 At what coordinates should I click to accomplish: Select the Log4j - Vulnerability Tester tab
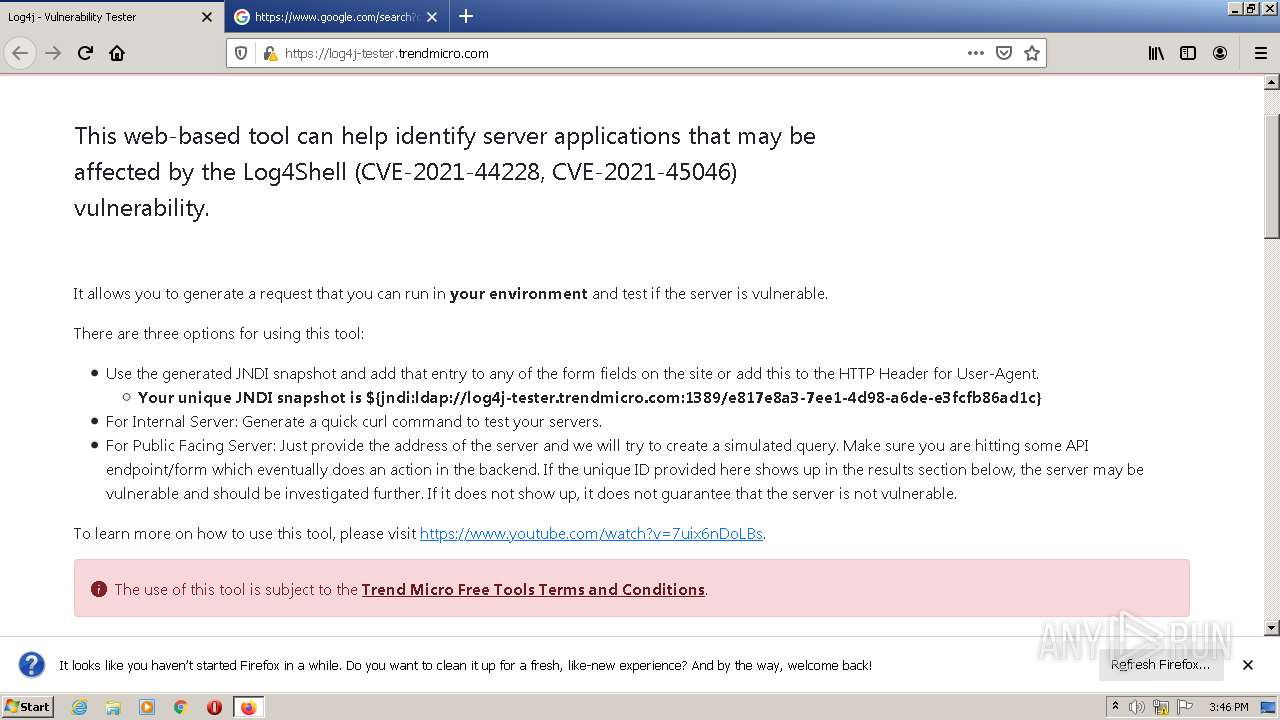(x=111, y=17)
